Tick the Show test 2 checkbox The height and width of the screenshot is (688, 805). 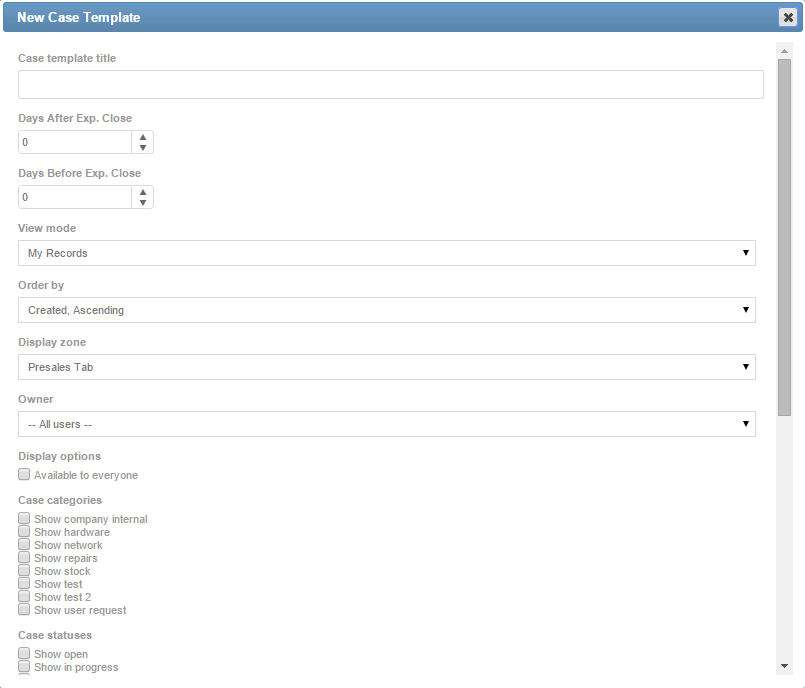tap(24, 596)
